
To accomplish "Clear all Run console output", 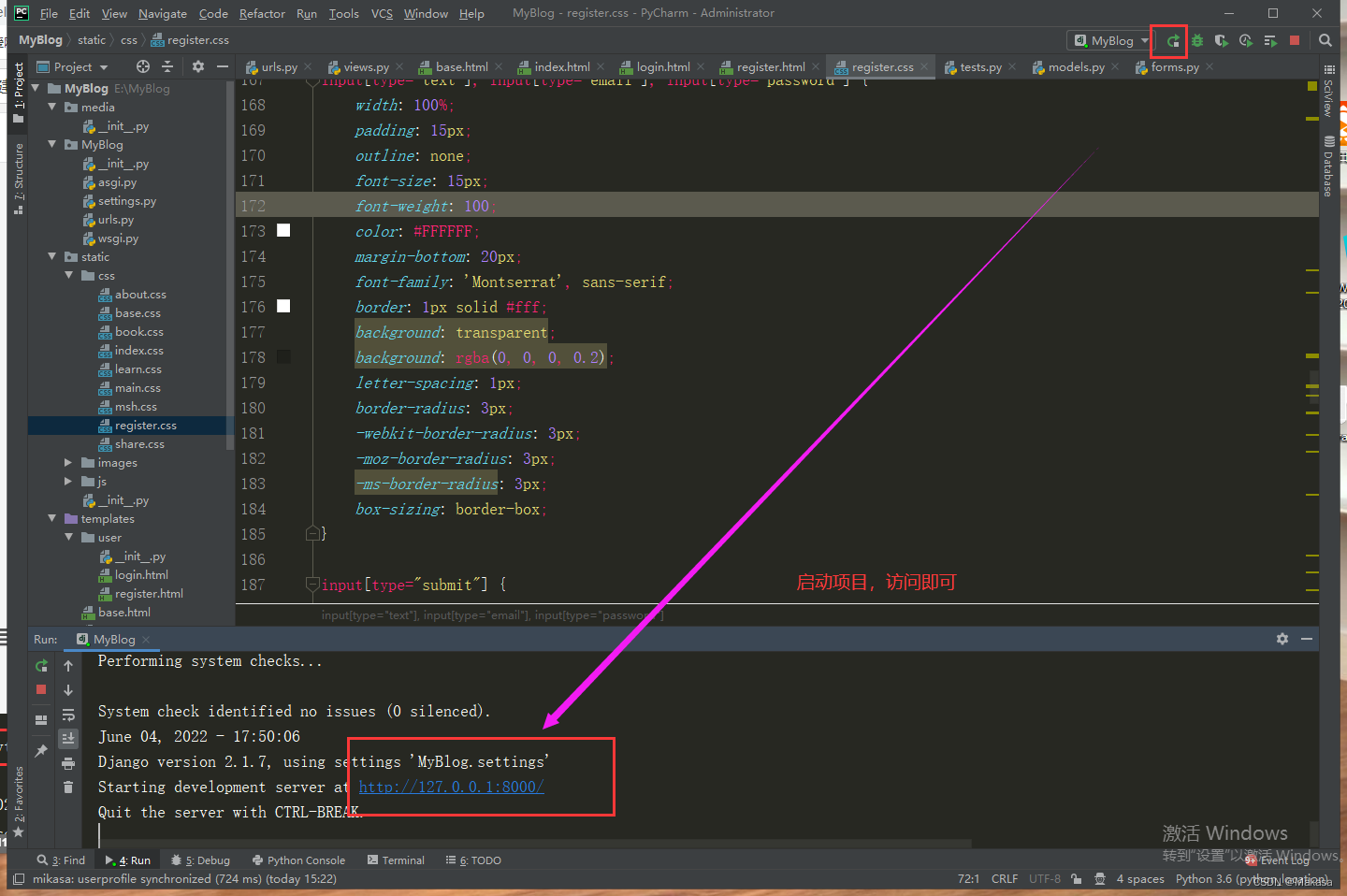I will [x=68, y=788].
